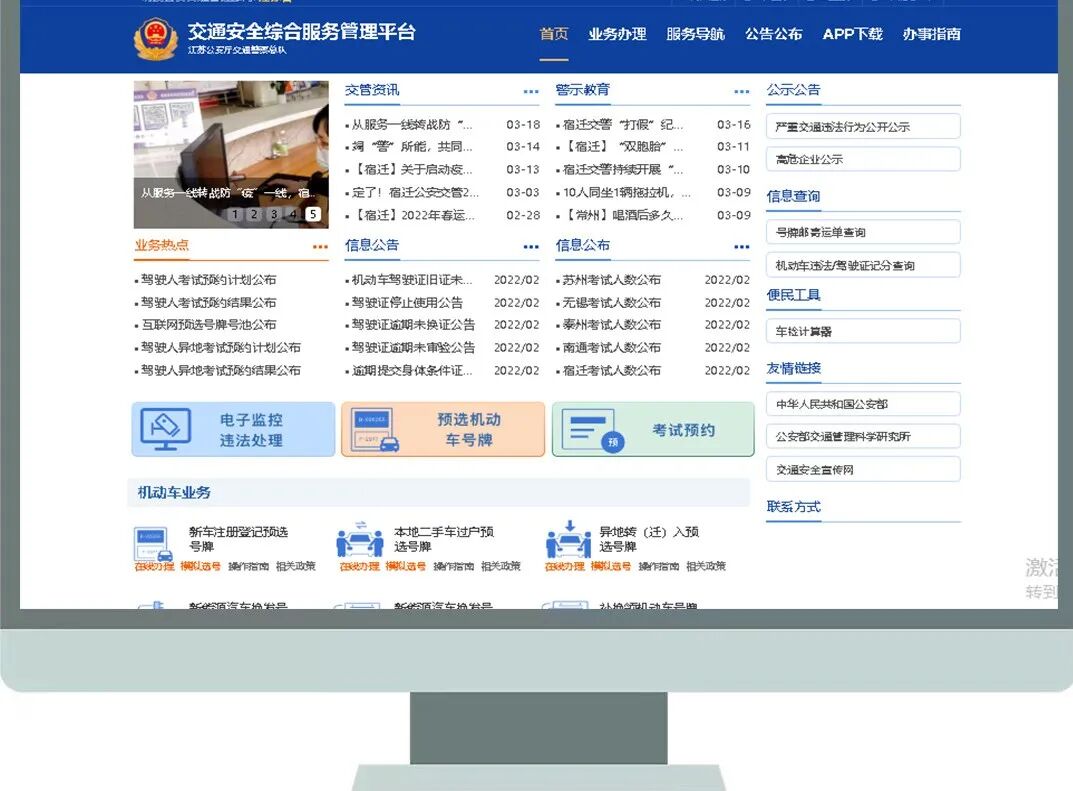Open the 车检计算器 tool link
1073x791 pixels.
(x=862, y=330)
